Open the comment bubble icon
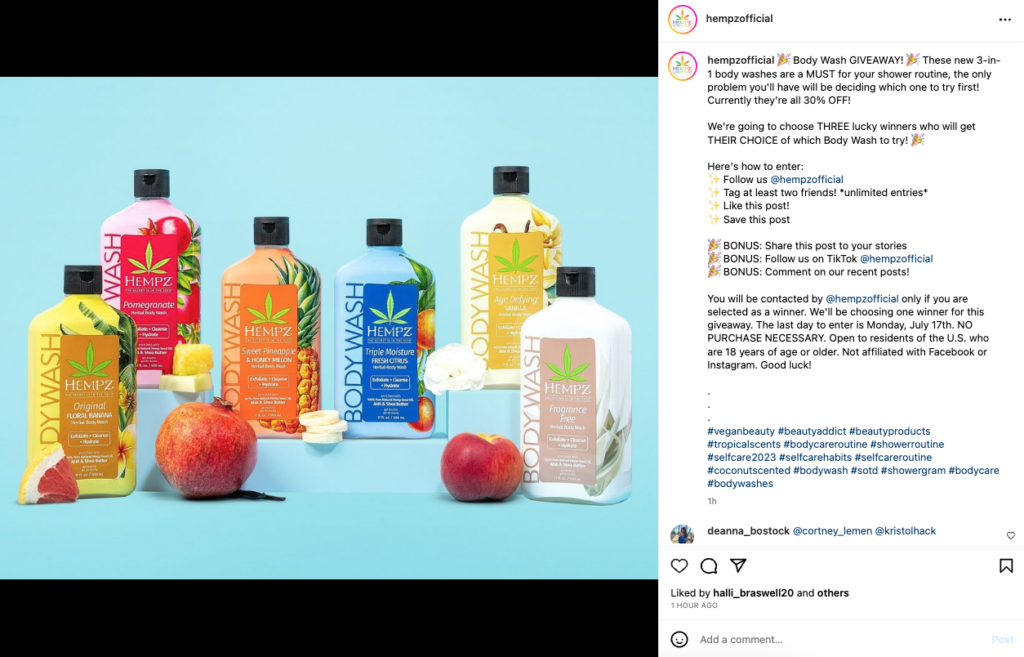The image size is (1024, 657). [x=709, y=566]
